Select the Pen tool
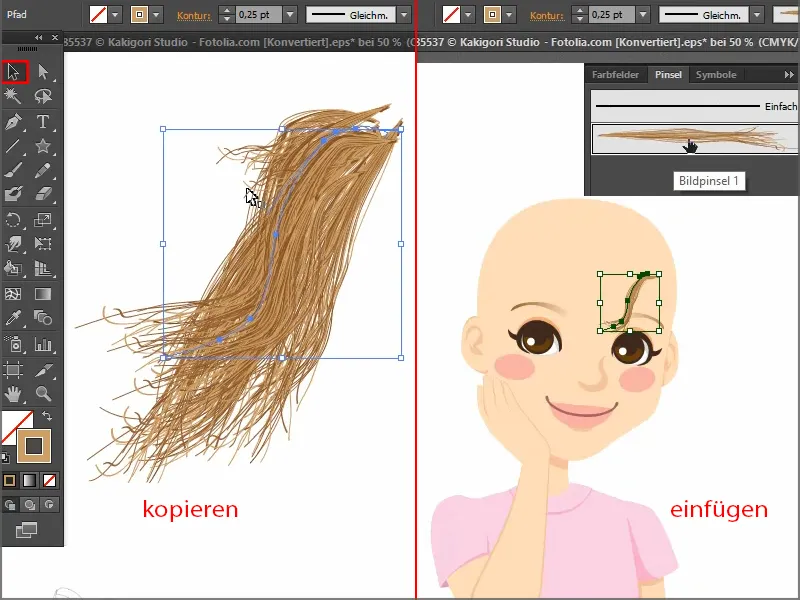This screenshot has width=800, height=600. (x=13, y=122)
